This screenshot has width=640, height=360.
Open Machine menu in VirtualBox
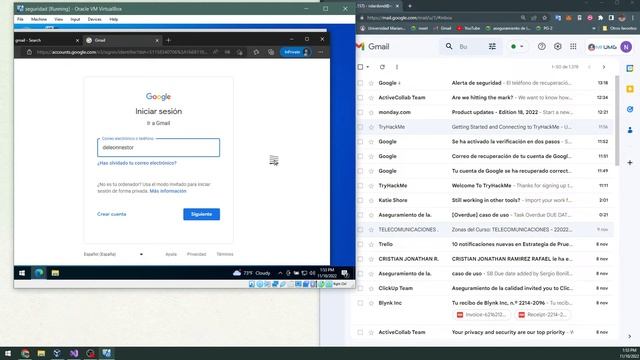tap(39, 19)
